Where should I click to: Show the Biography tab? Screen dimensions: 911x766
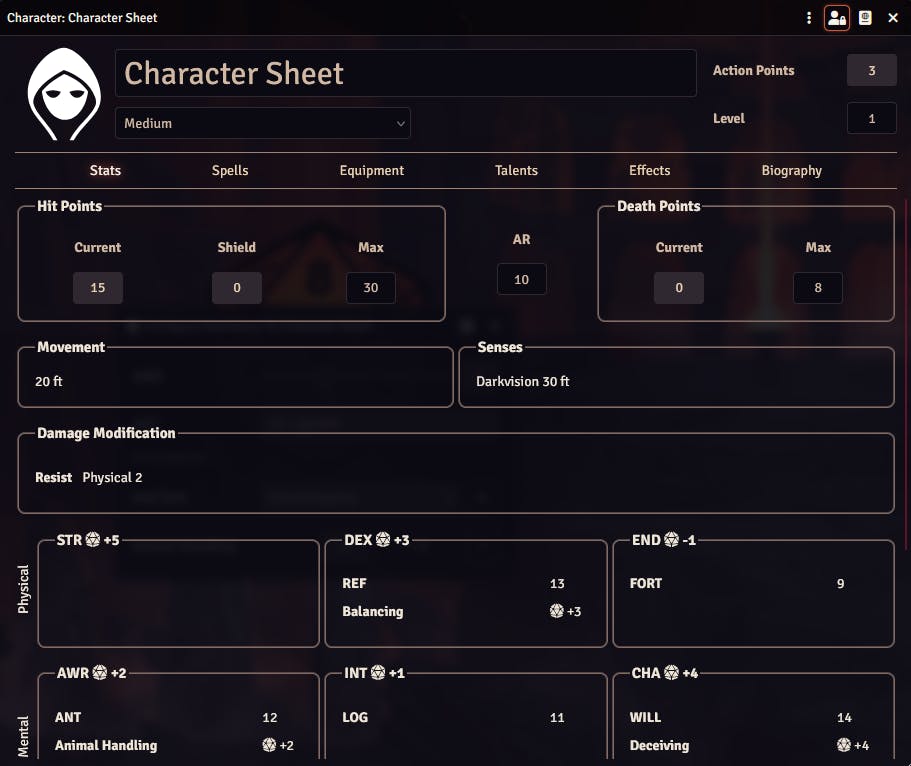791,170
